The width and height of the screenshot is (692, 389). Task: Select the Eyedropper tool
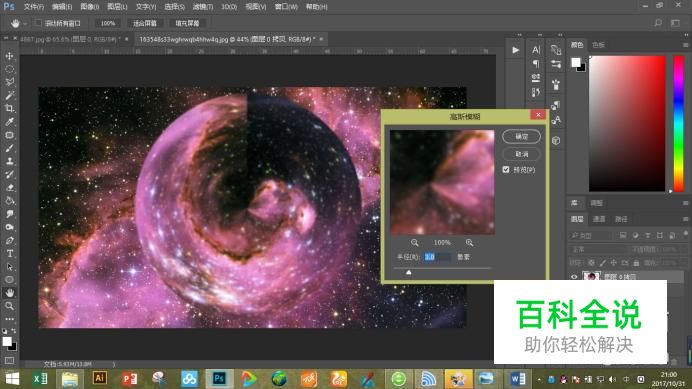click(9, 121)
